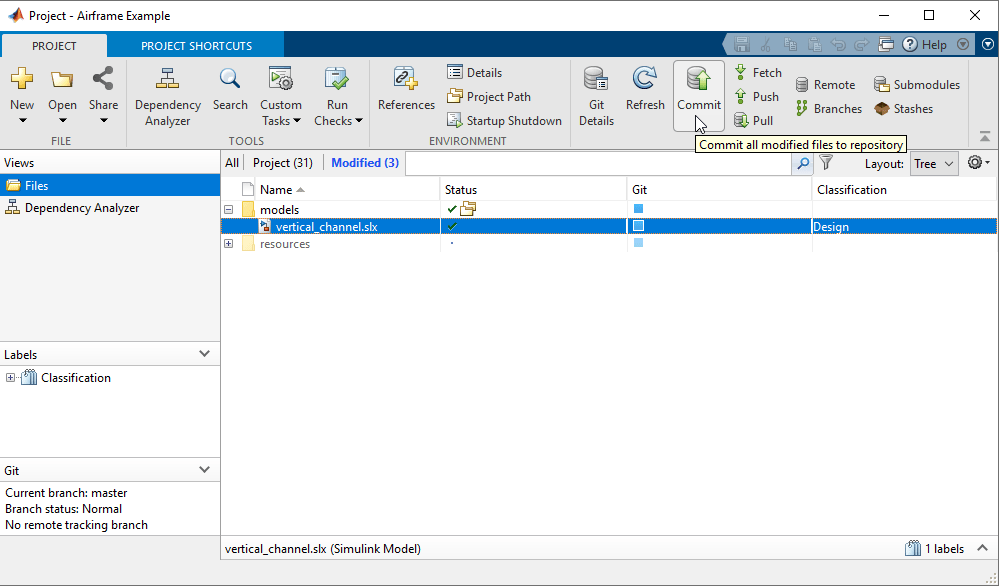Open the Custom Tasks dropdown arrow

click(x=297, y=121)
